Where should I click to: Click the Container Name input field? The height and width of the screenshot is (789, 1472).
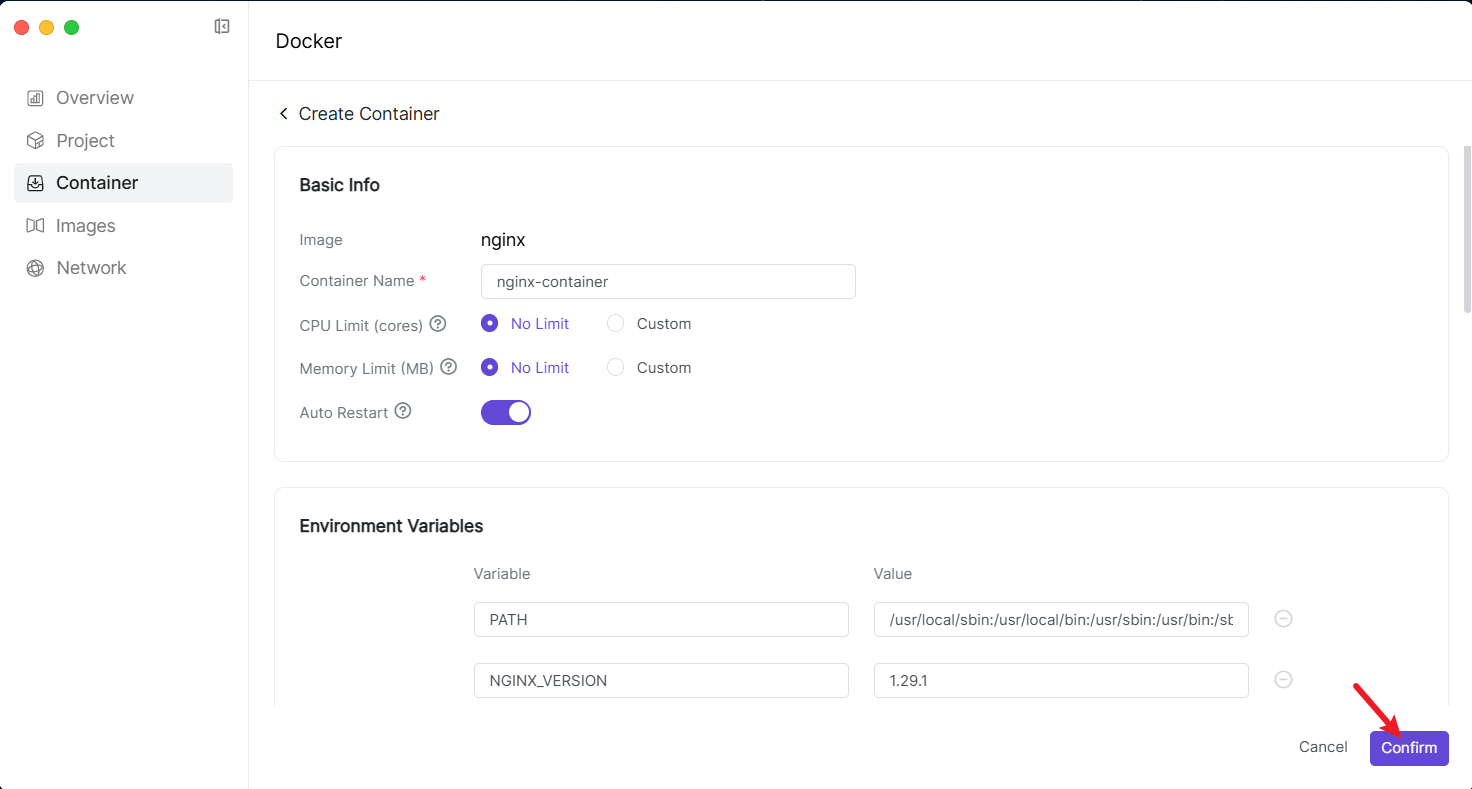(x=668, y=282)
